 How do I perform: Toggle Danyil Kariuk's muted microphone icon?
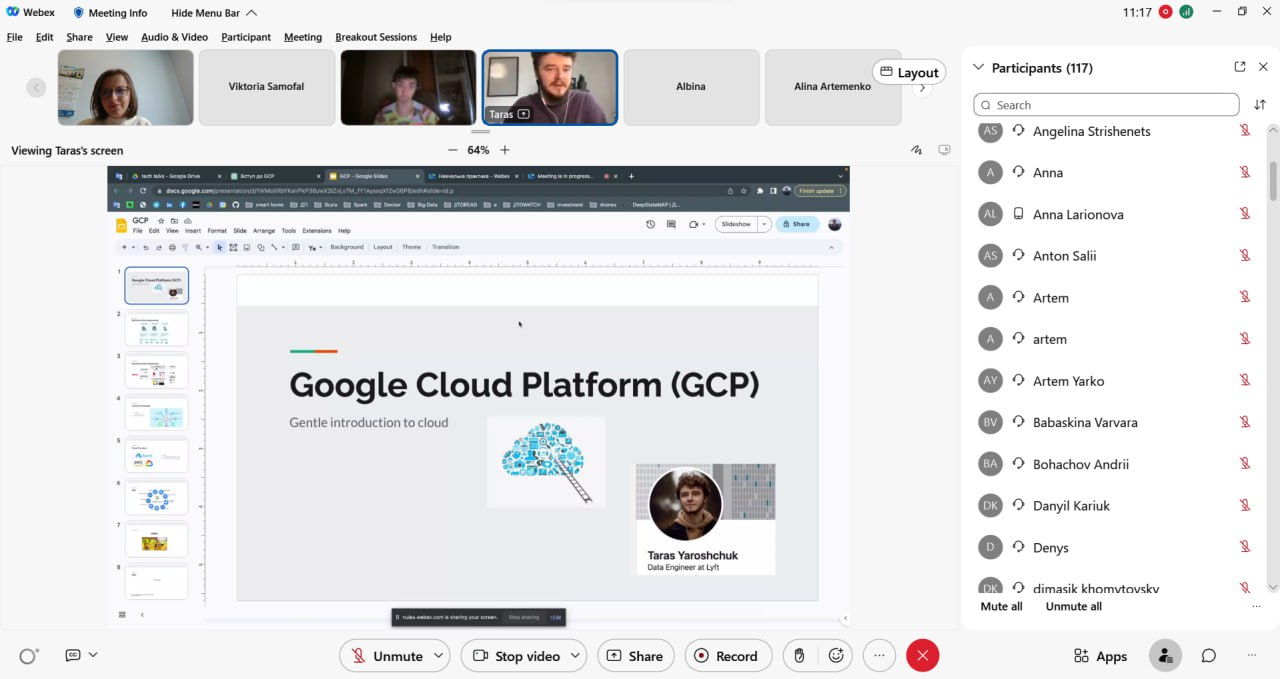tap(1245, 506)
